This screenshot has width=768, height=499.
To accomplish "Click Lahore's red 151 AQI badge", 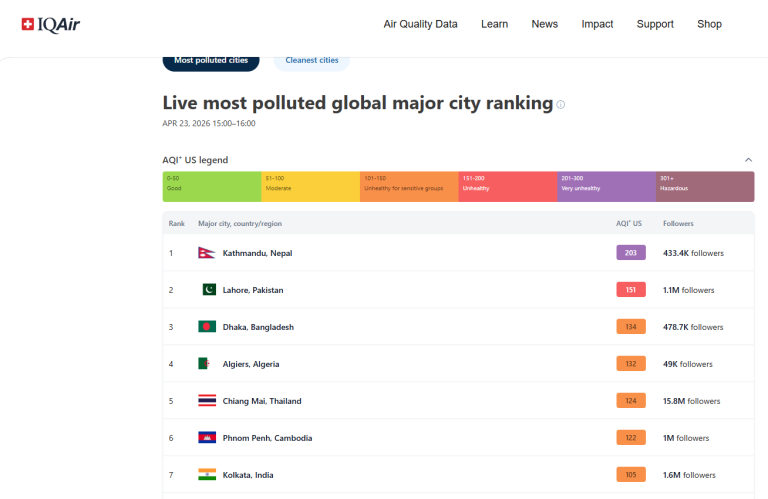I will click(630, 290).
